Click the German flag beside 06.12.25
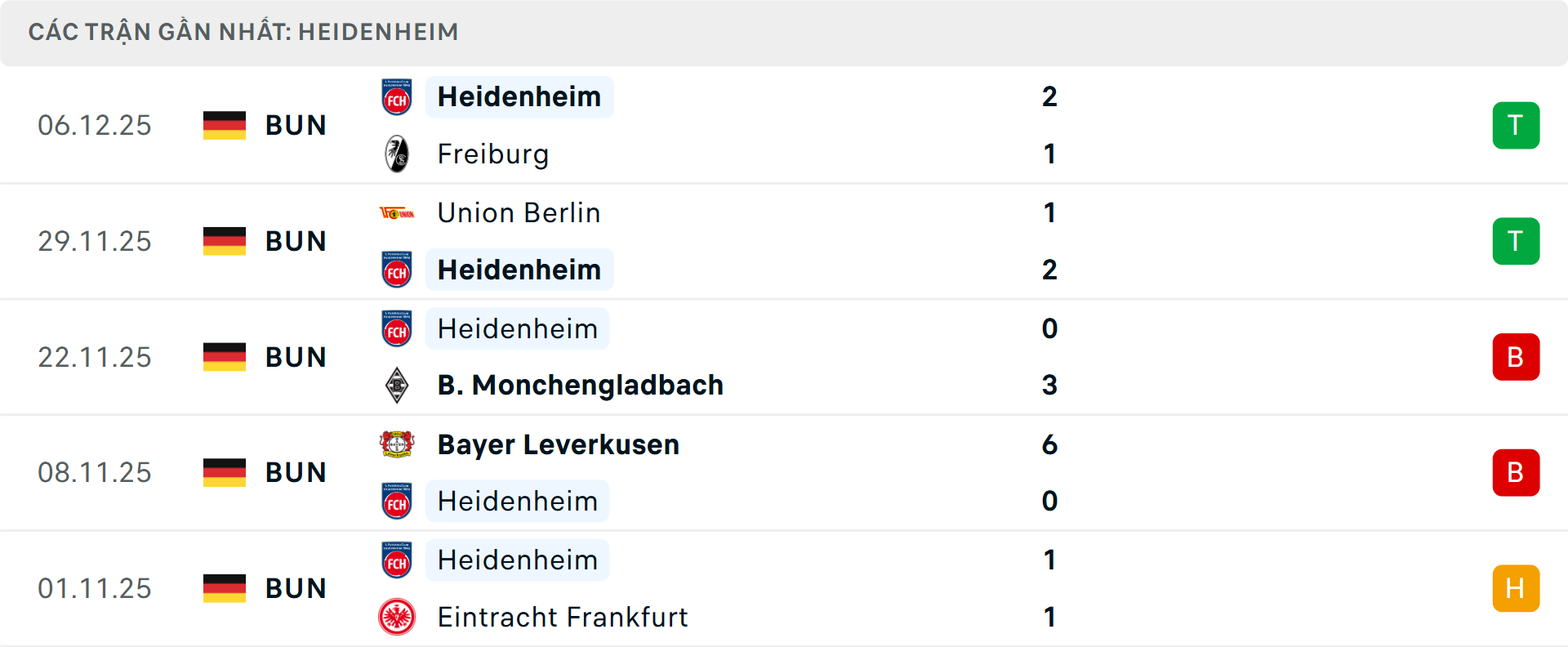 pos(225,124)
